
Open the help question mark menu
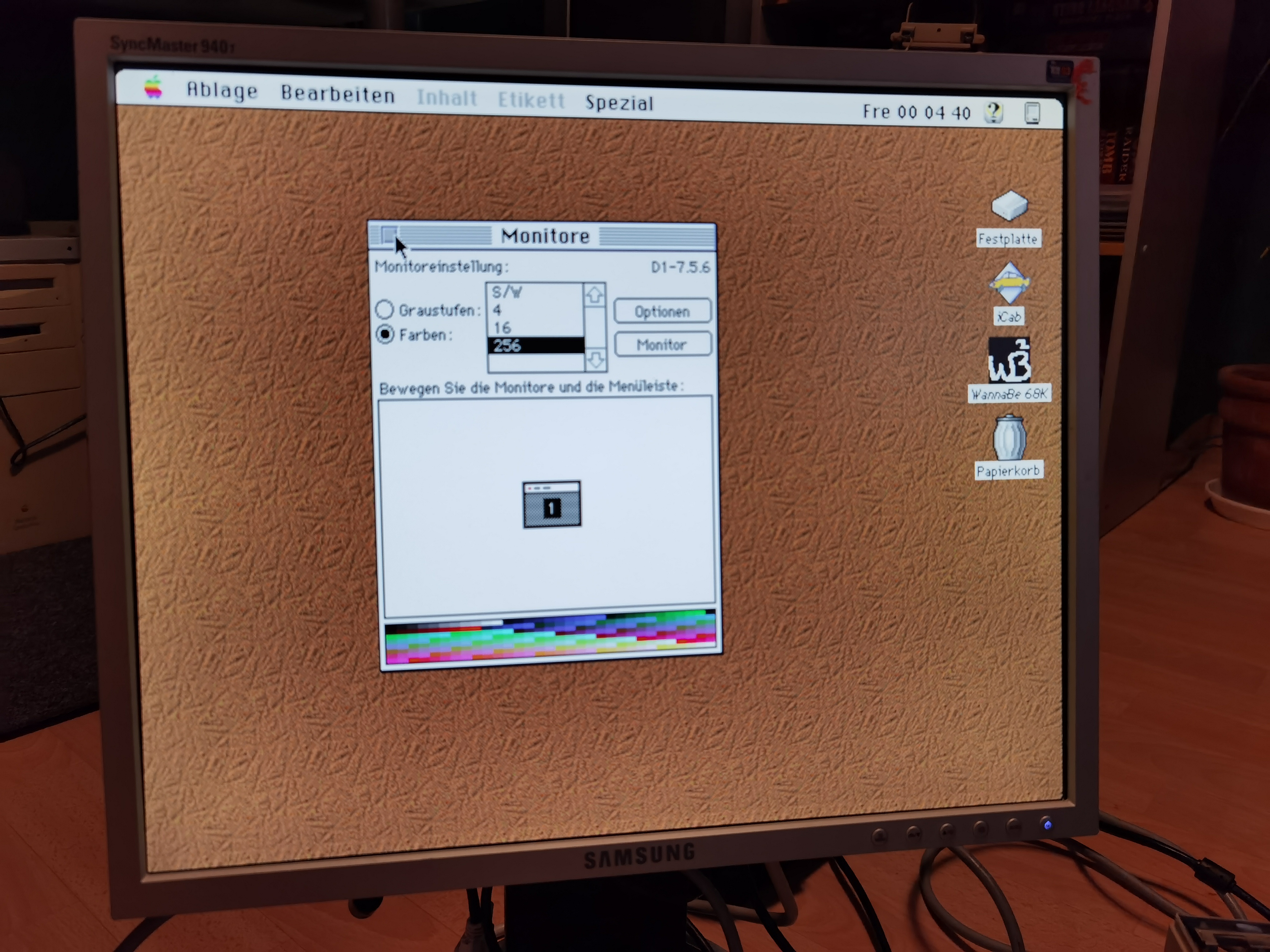[x=993, y=112]
